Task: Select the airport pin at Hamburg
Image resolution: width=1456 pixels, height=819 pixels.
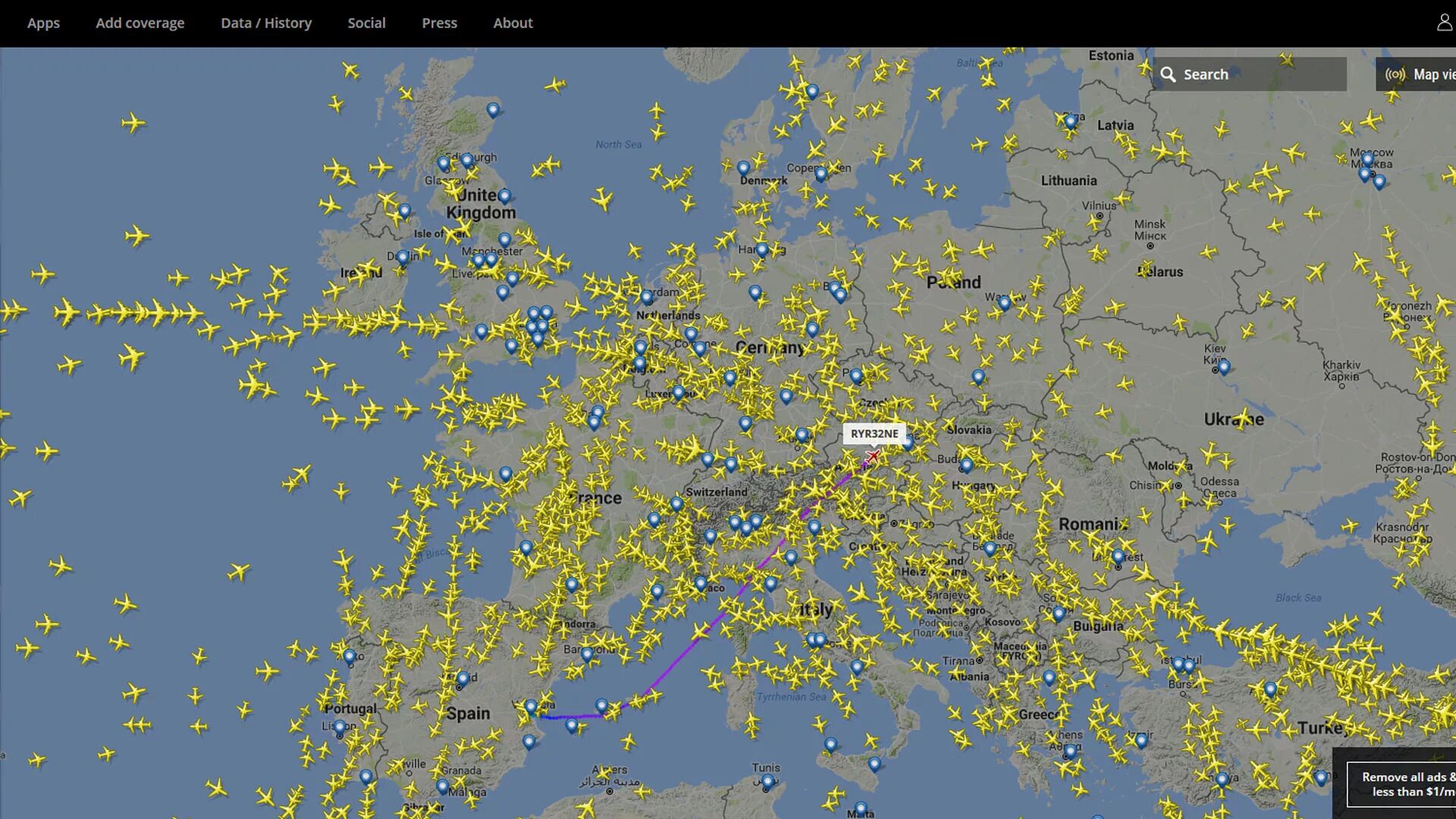Action: [x=762, y=249]
